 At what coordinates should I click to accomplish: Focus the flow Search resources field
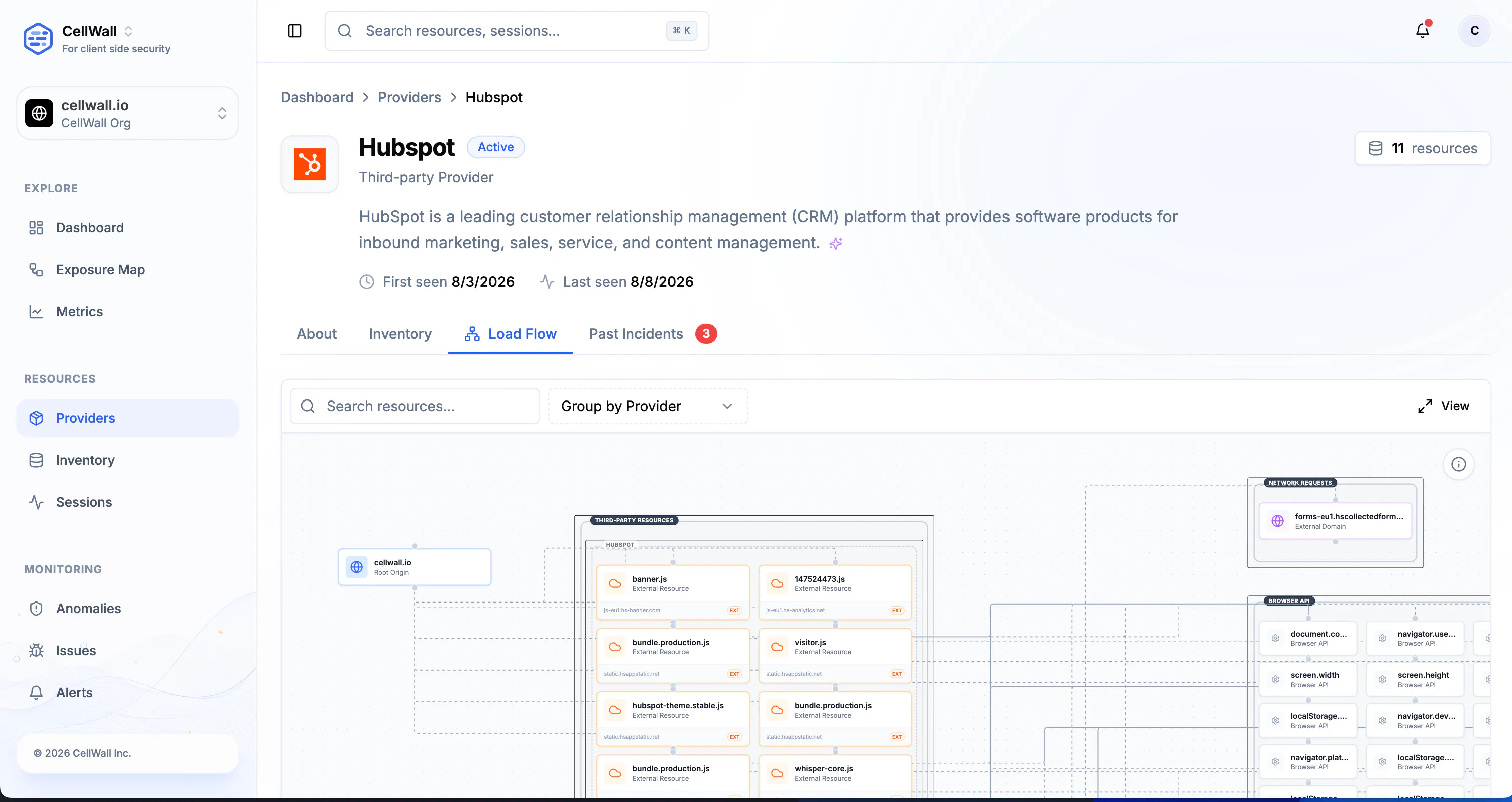pos(414,407)
